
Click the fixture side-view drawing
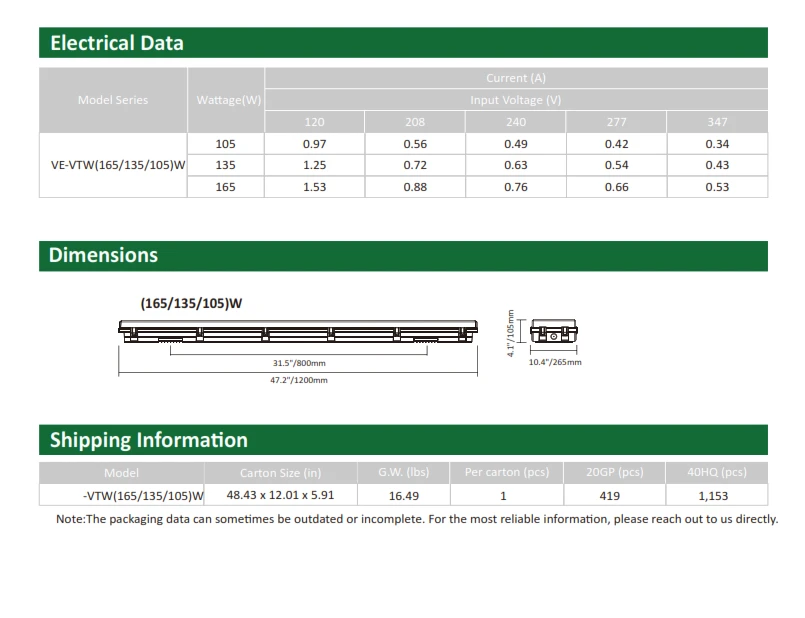(298, 331)
